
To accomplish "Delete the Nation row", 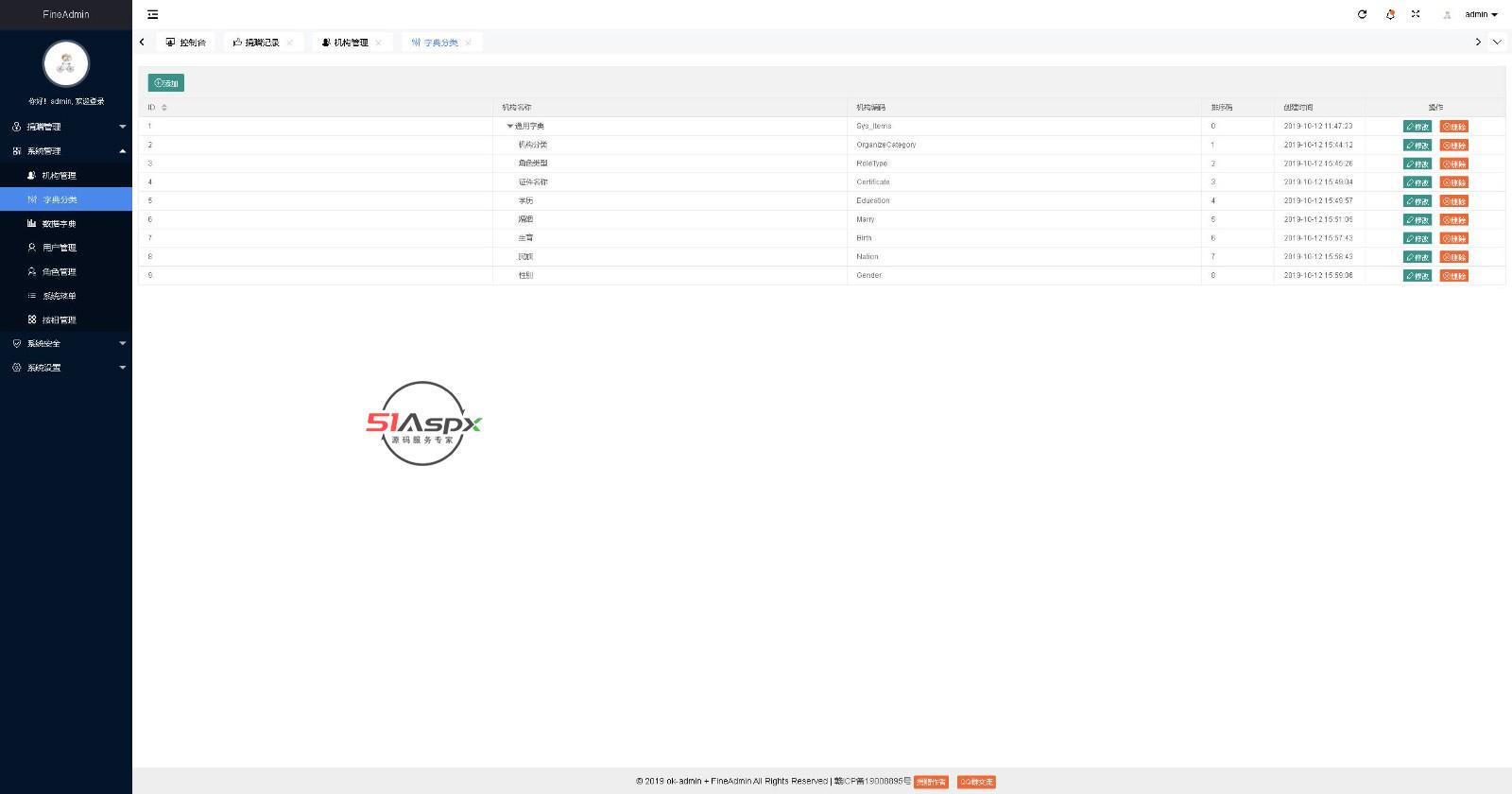I will click(1454, 257).
